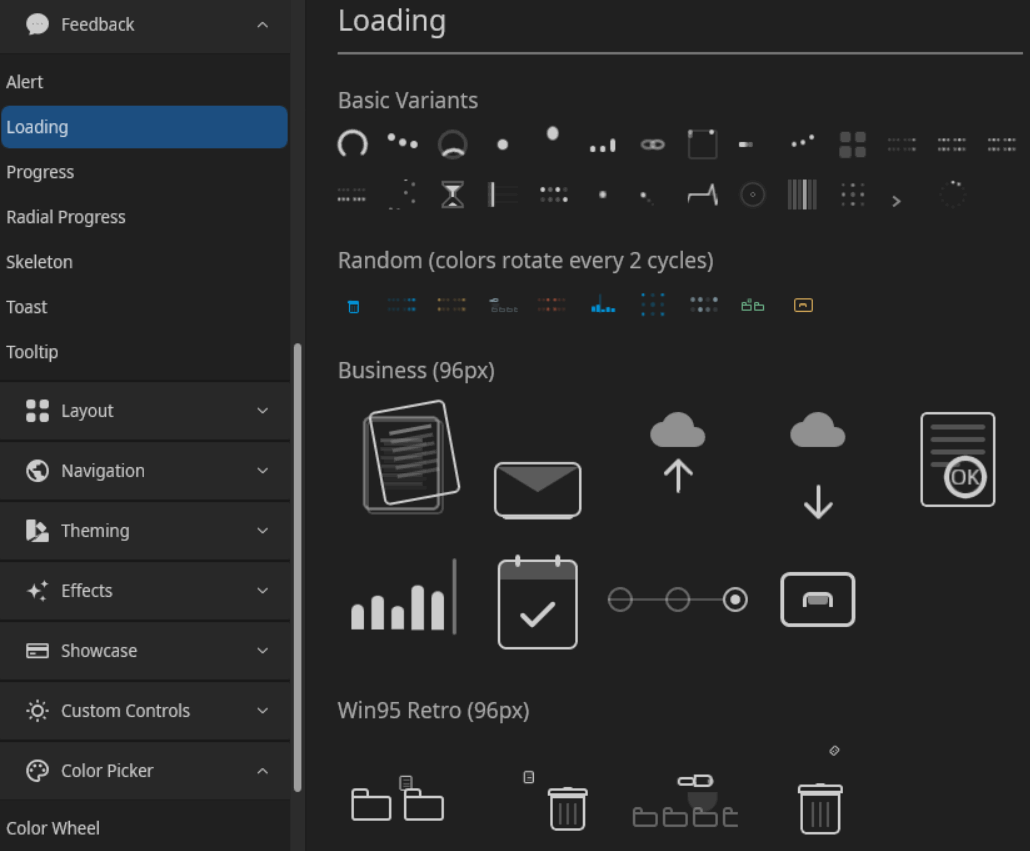
Task: Click the chain link loading spinner
Action: pyautogui.click(x=653, y=144)
